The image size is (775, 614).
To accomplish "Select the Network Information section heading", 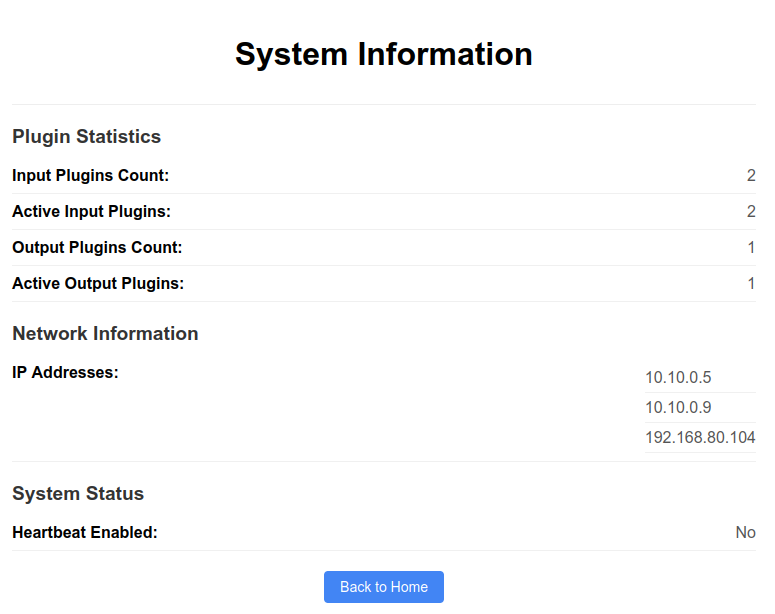I will click(105, 333).
